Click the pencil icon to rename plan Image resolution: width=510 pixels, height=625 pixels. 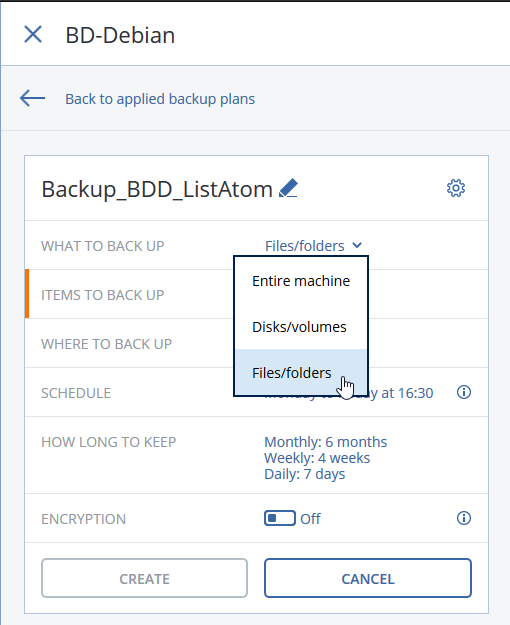[x=288, y=188]
